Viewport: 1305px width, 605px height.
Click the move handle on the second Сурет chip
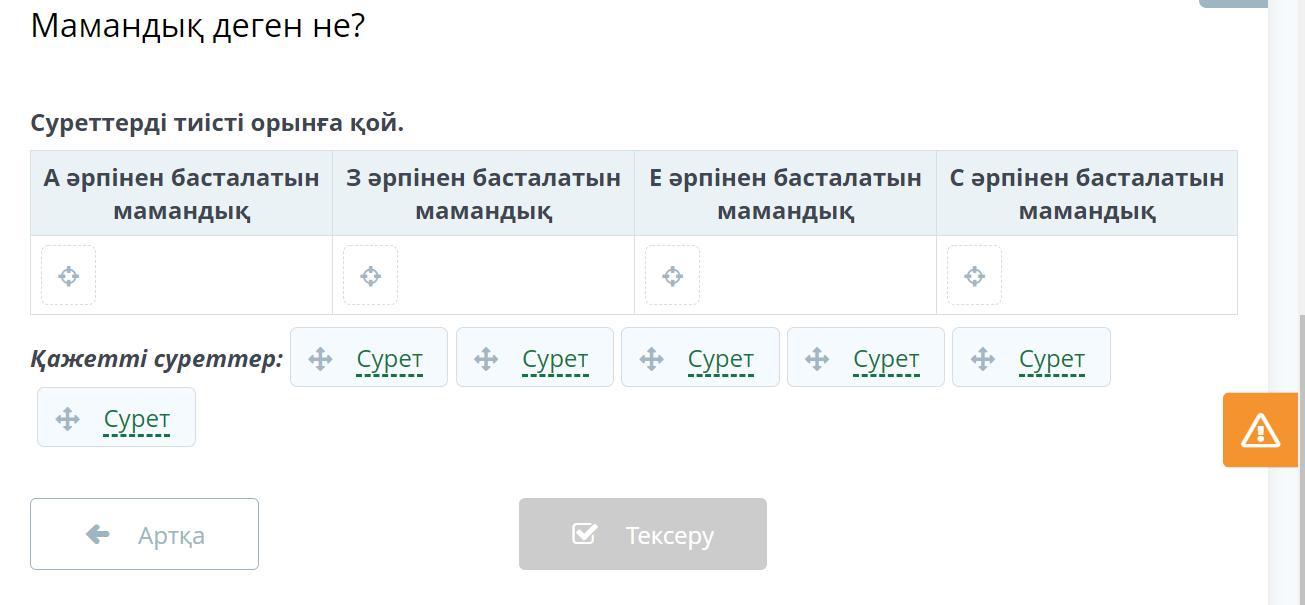[486, 359]
